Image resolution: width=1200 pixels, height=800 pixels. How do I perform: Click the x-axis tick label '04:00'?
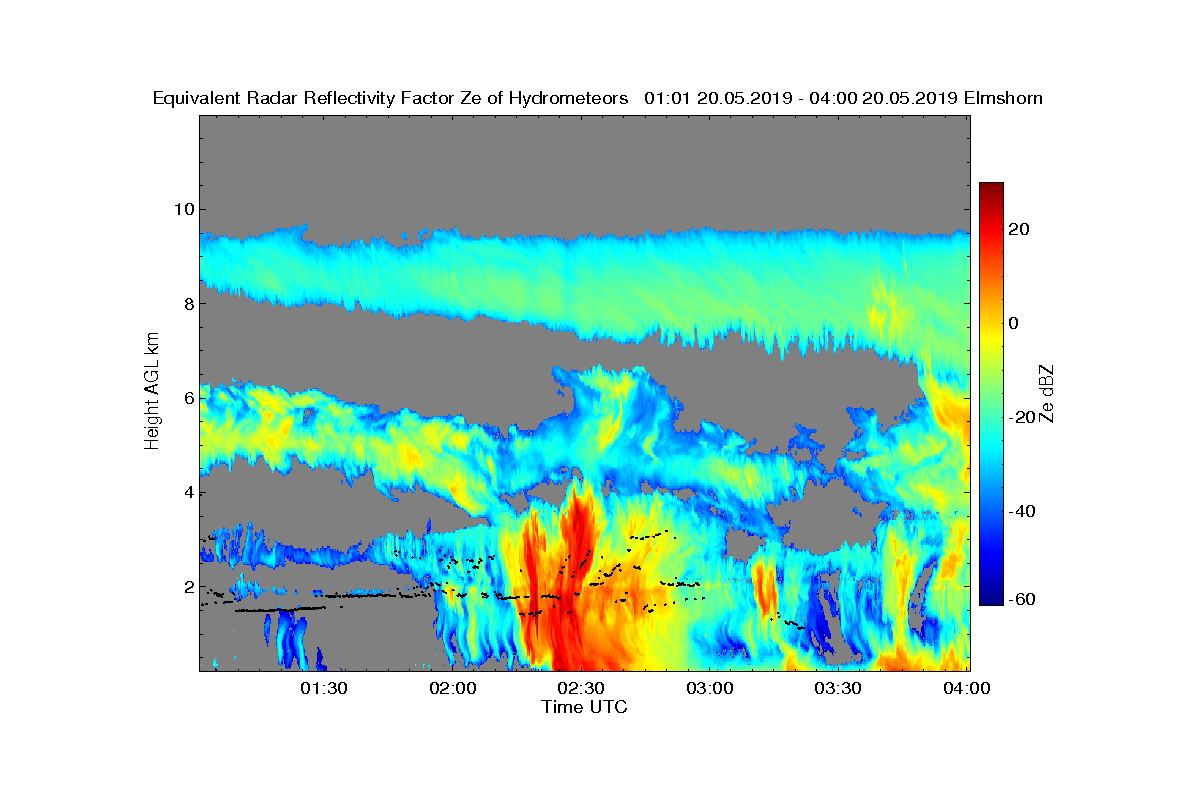pyautogui.click(x=967, y=688)
